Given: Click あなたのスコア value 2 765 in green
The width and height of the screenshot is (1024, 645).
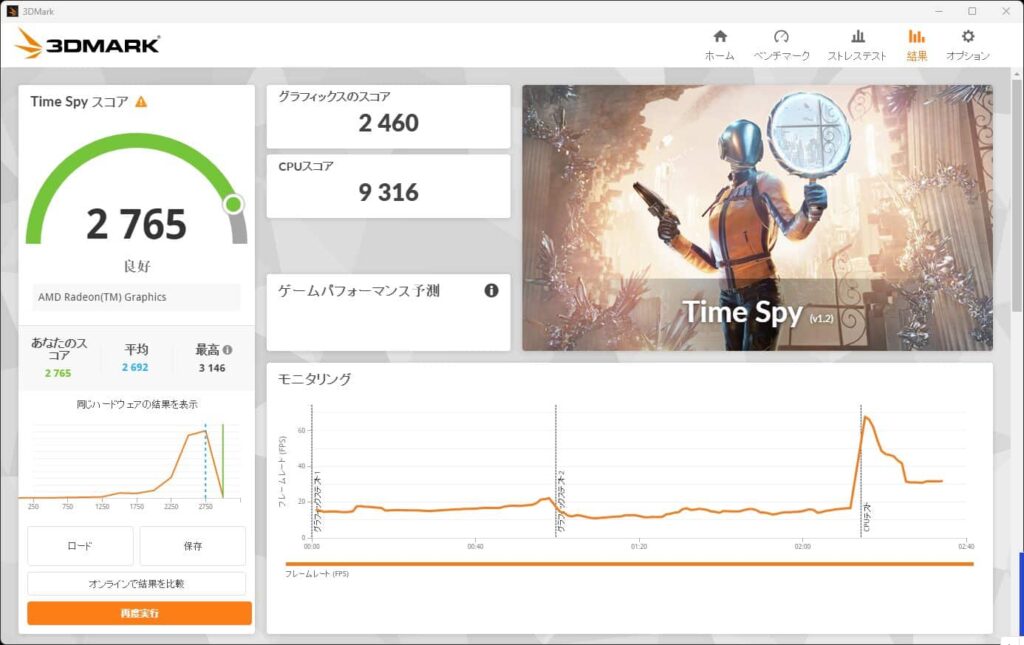Looking at the screenshot, I should coord(58,373).
